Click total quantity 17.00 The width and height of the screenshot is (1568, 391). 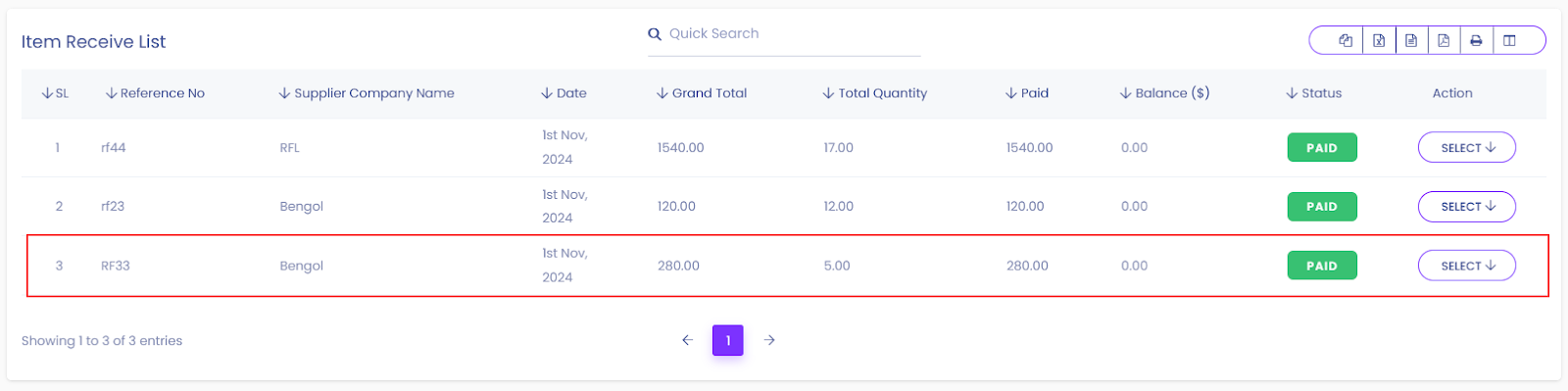point(839,148)
